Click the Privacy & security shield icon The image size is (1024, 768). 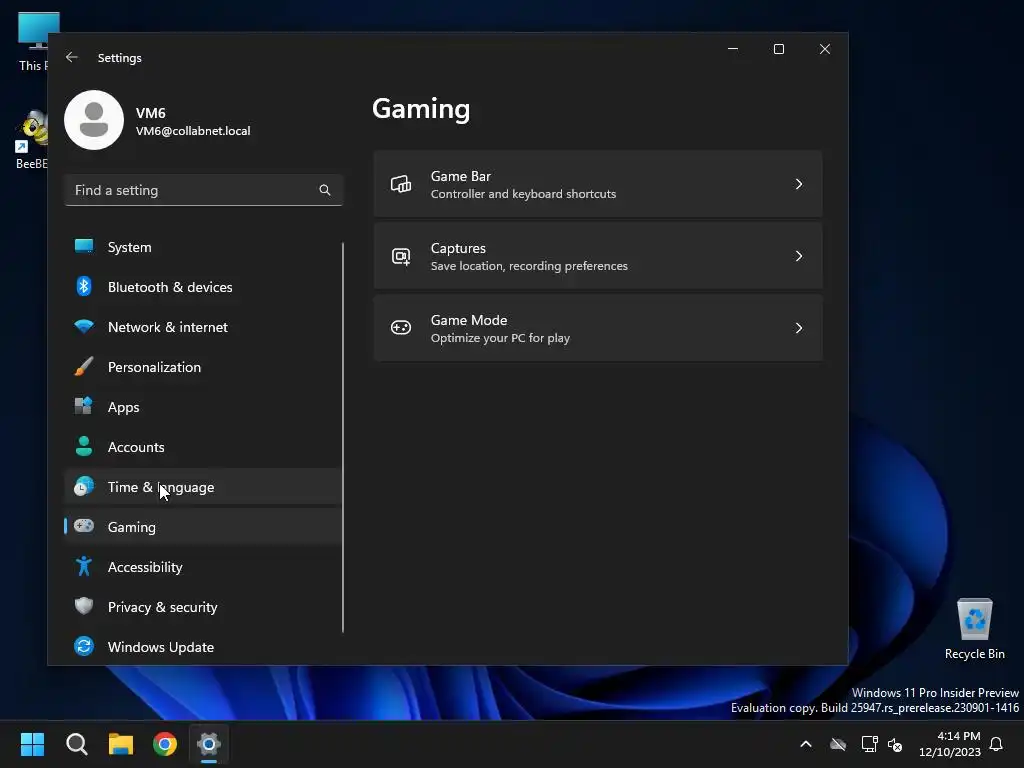click(84, 606)
